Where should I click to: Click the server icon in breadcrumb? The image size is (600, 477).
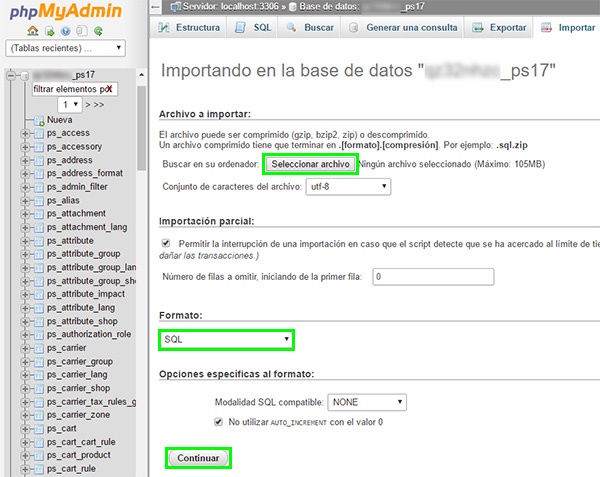[x=176, y=7]
